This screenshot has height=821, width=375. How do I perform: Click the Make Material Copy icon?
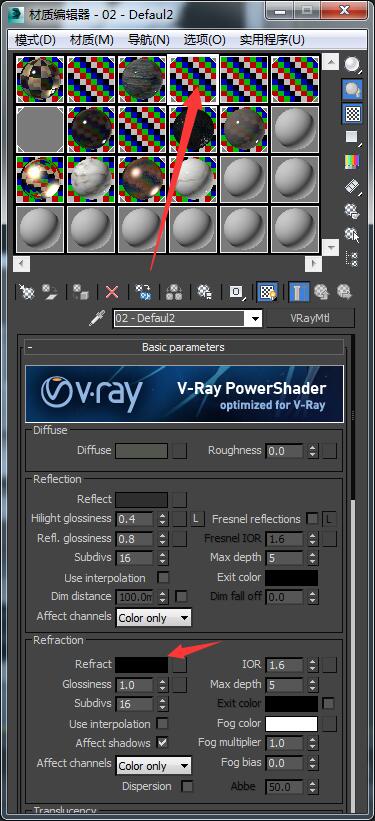[142, 292]
